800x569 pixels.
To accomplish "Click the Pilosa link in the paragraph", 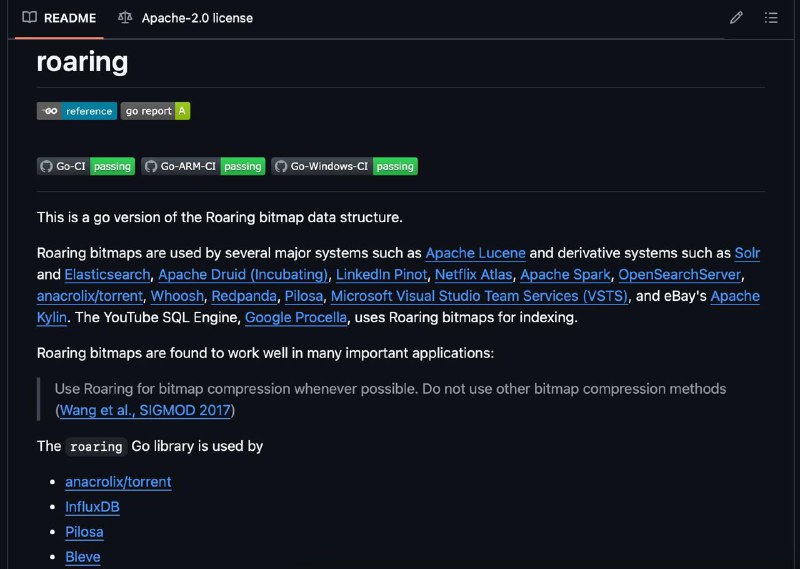I will (304, 296).
